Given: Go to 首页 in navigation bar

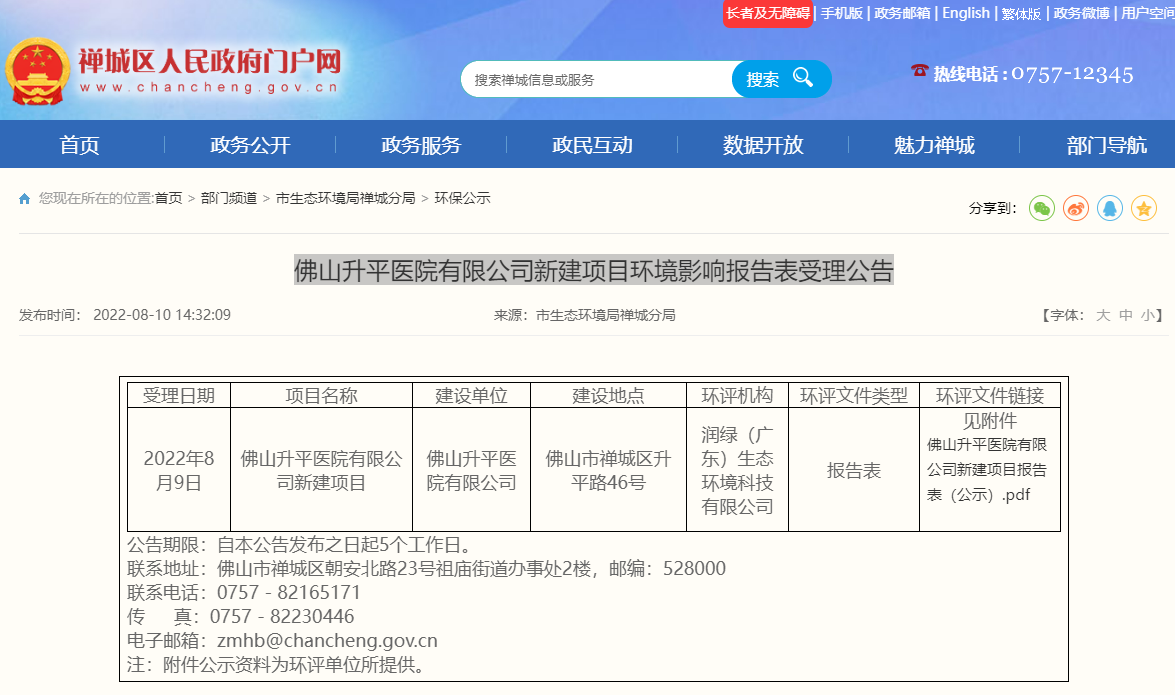Looking at the screenshot, I should coord(79,145).
